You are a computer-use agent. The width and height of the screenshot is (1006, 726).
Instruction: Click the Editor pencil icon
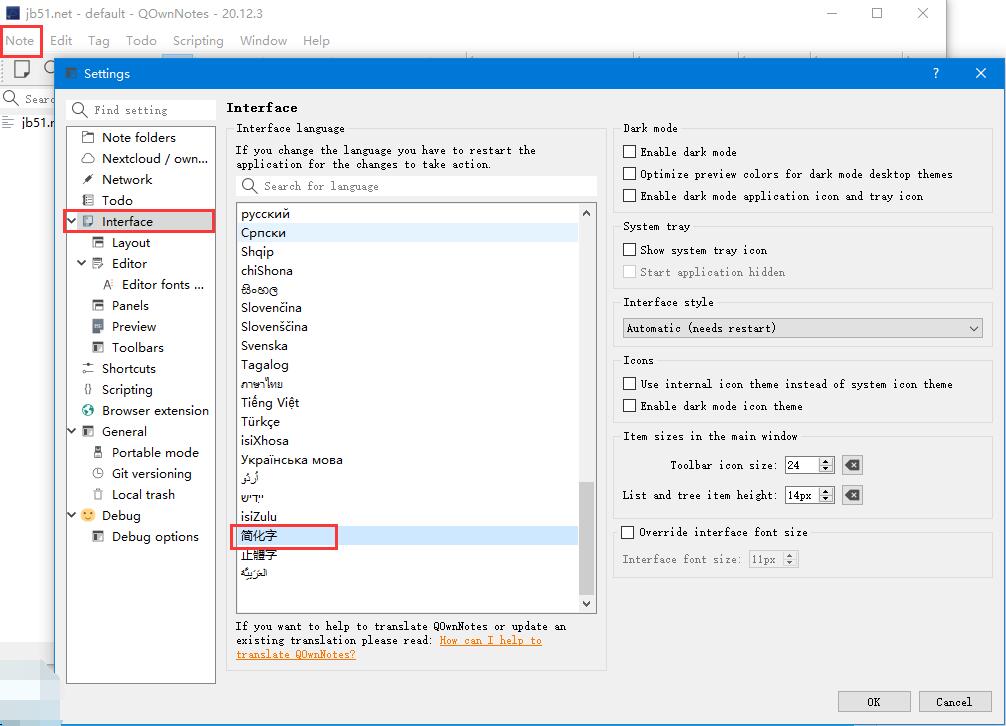98,264
